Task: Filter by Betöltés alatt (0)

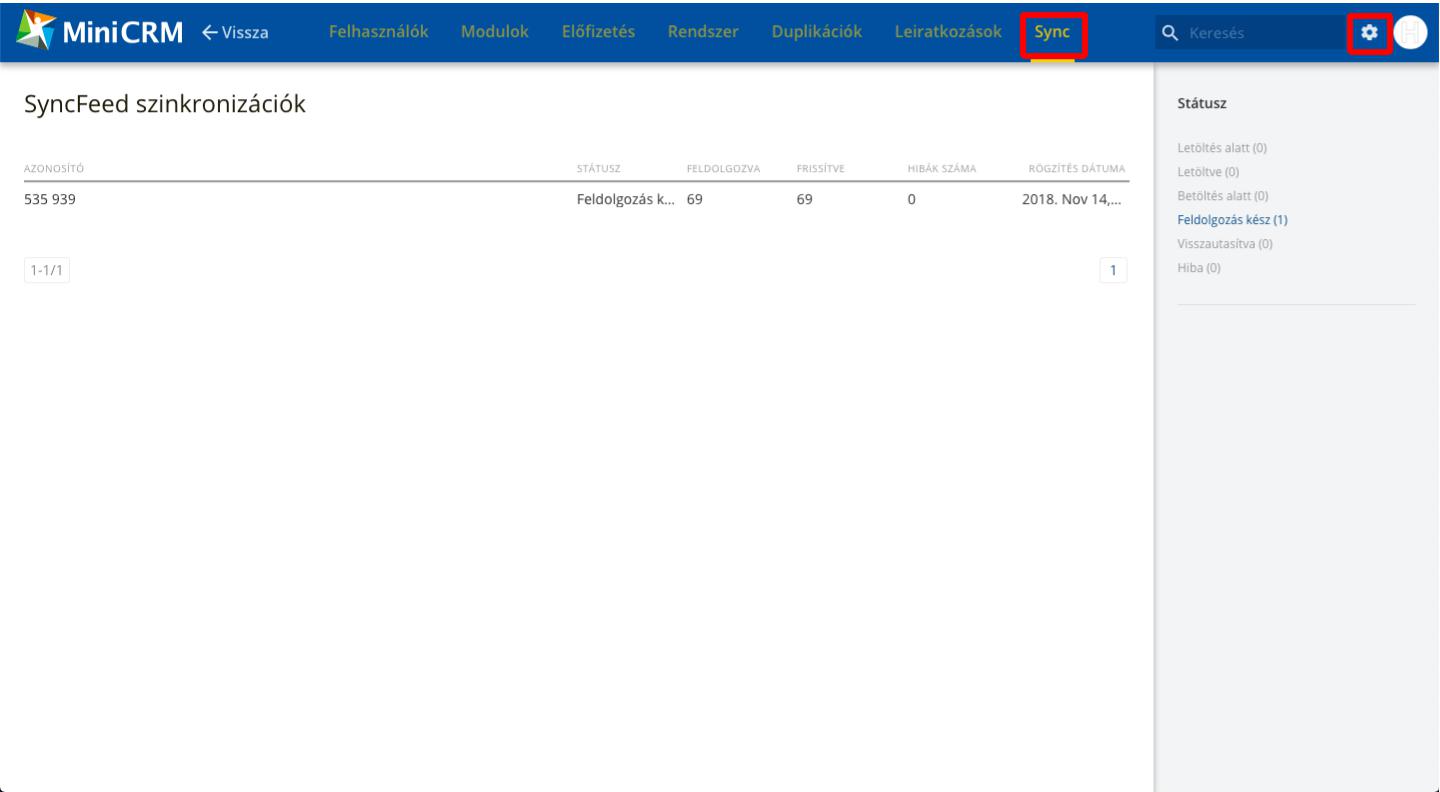Action: pyautogui.click(x=1223, y=196)
